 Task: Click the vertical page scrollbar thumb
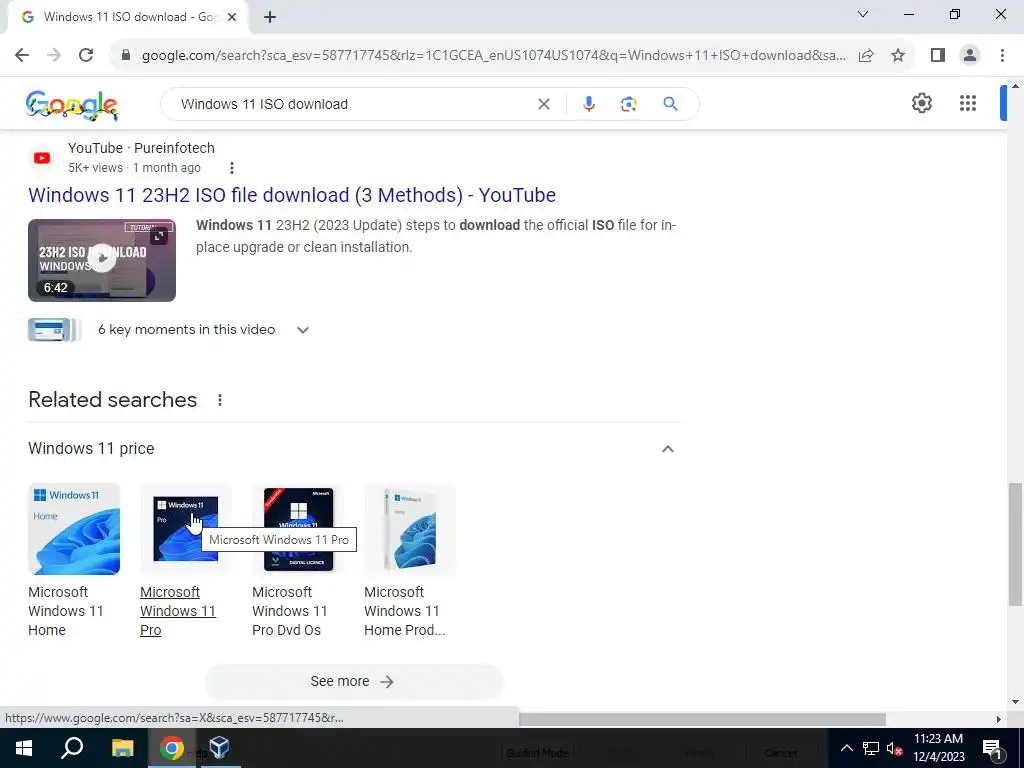(1015, 545)
